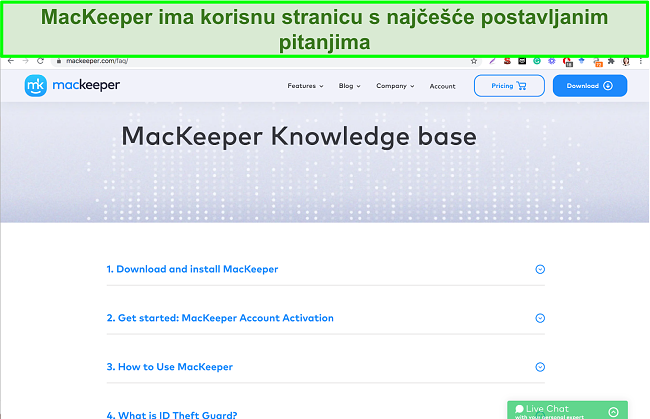Click the MacKeeper mk logo icon
Image resolution: width=650 pixels, height=419 pixels.
click(36, 86)
